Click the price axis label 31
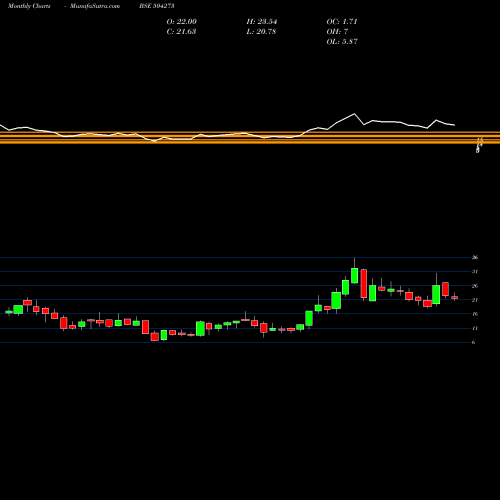The image size is (500, 500). pos(475,272)
